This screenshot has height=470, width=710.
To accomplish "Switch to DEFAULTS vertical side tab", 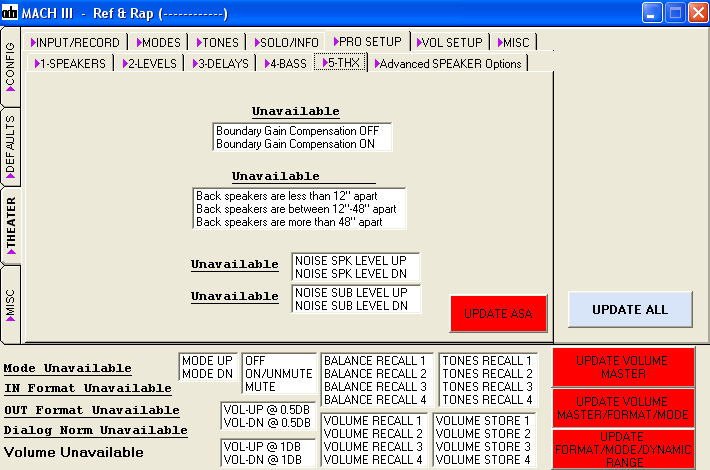I will click(x=11, y=147).
